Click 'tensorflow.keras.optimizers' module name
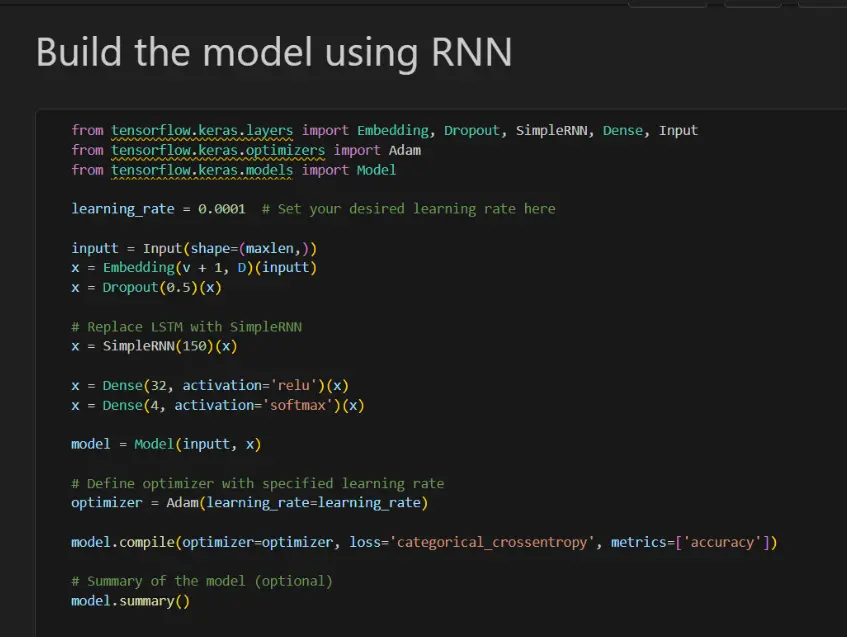The width and height of the screenshot is (847, 637). (218, 150)
